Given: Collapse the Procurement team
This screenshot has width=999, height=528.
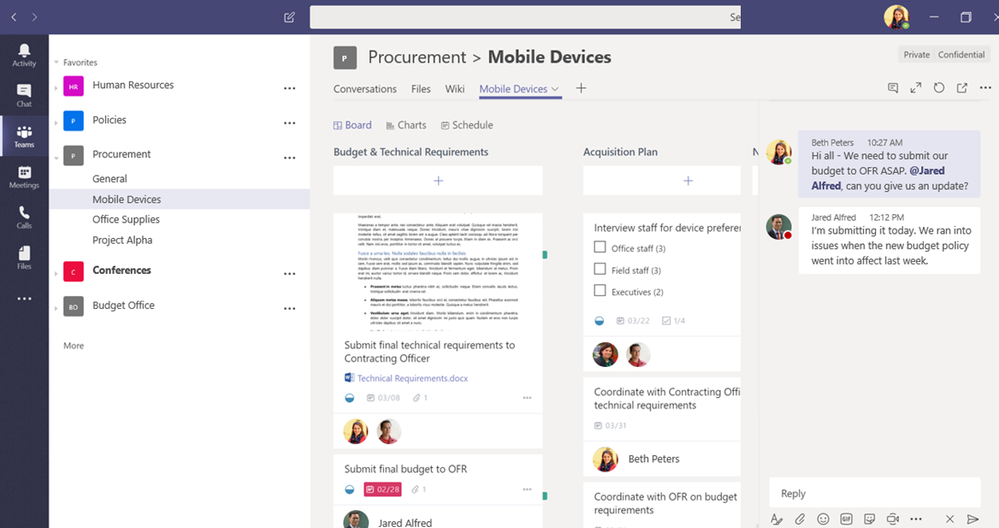Looking at the screenshot, I should pyautogui.click(x=56, y=157).
